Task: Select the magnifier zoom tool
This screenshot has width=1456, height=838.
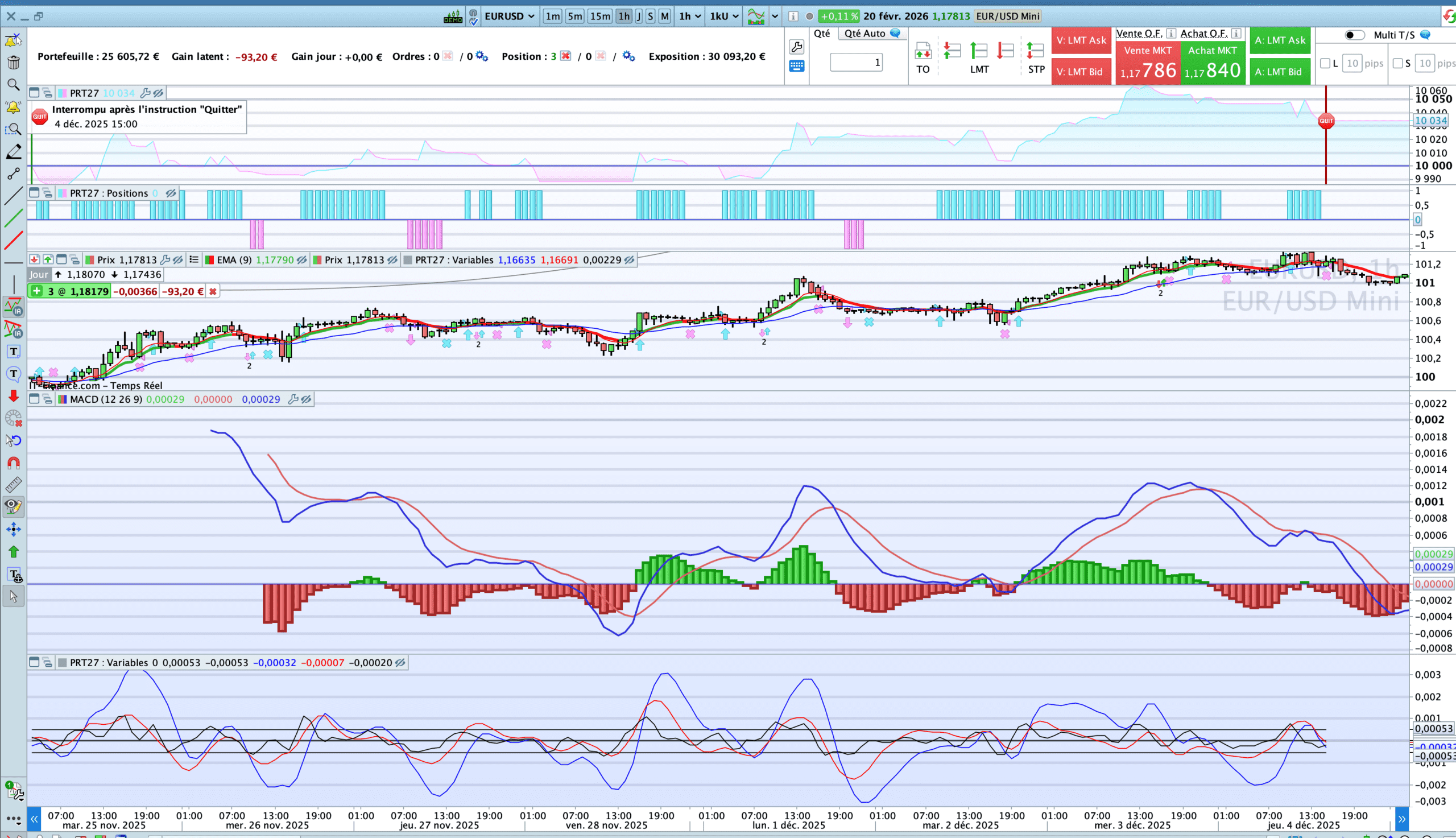Action: (x=13, y=85)
